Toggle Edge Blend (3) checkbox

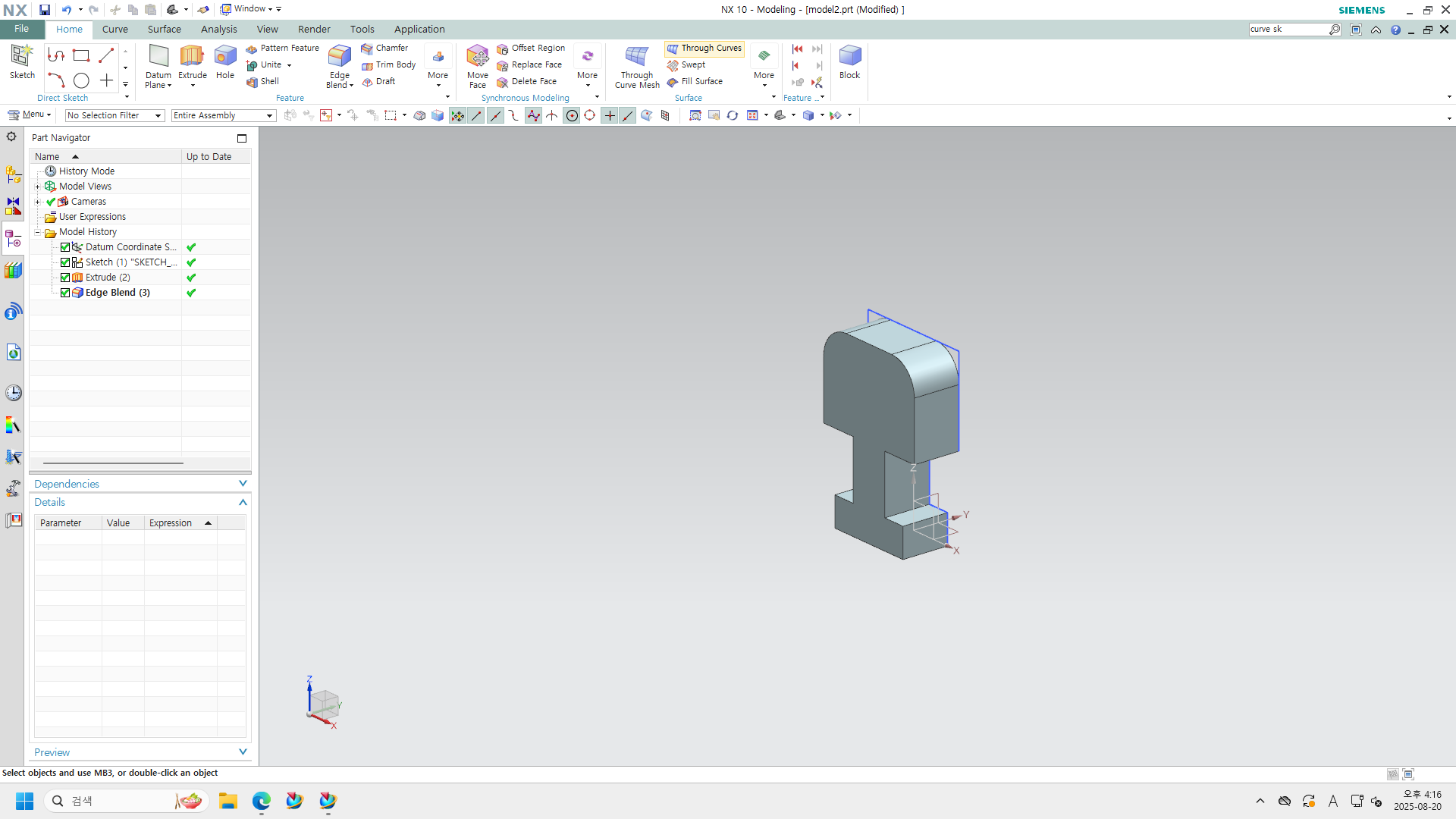pyautogui.click(x=65, y=293)
